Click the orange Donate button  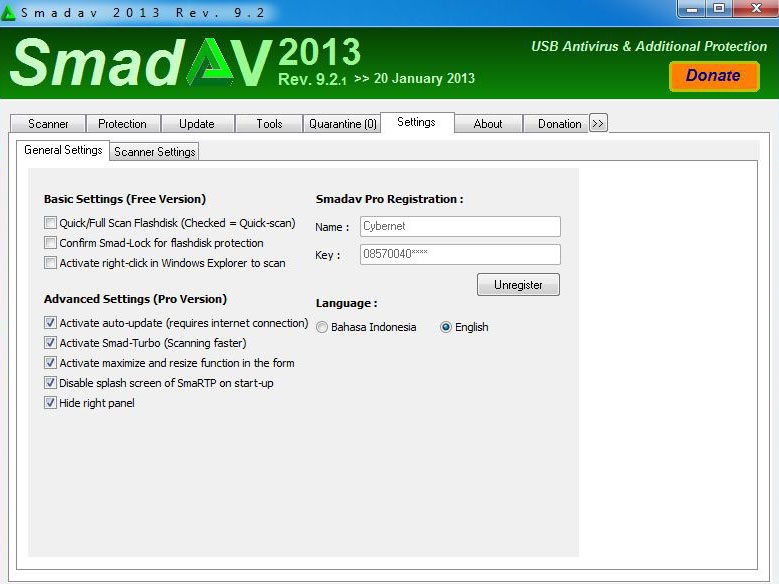pos(714,76)
